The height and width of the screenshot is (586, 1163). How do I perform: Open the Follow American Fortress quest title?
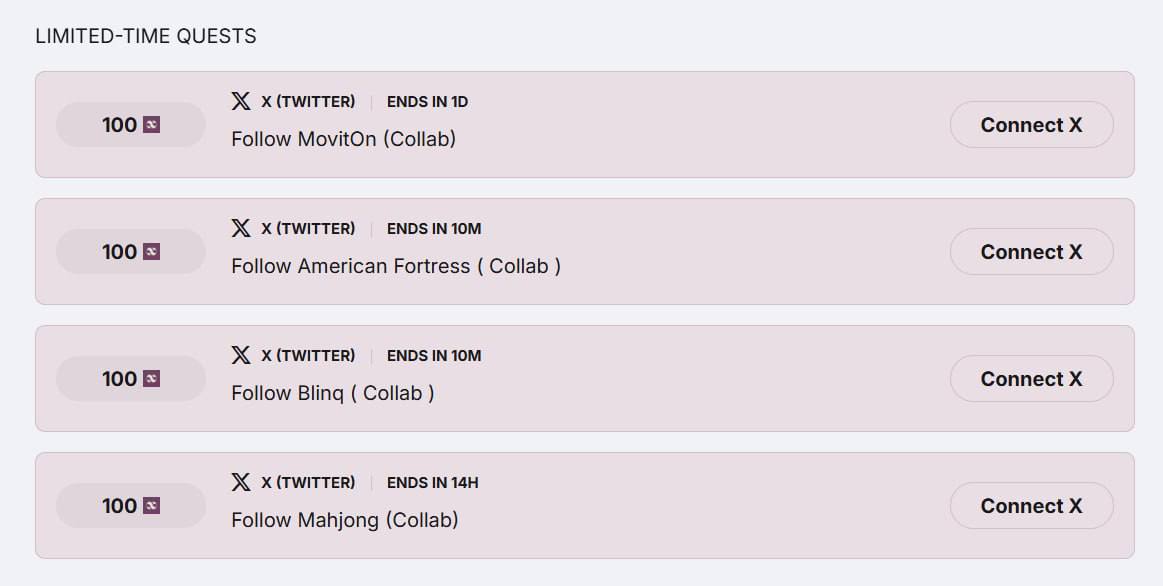tap(395, 266)
